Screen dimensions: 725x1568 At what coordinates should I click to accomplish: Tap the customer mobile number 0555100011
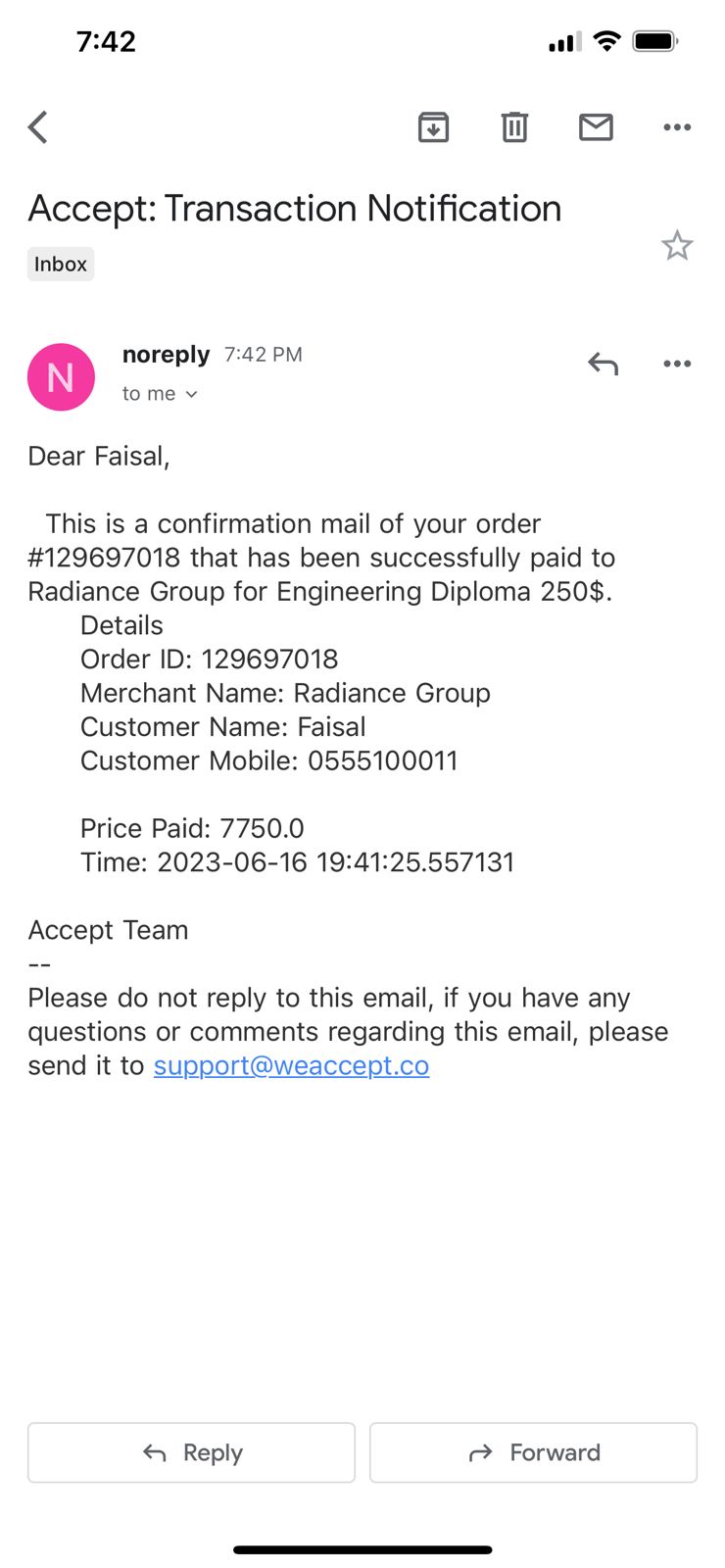pyautogui.click(x=383, y=761)
